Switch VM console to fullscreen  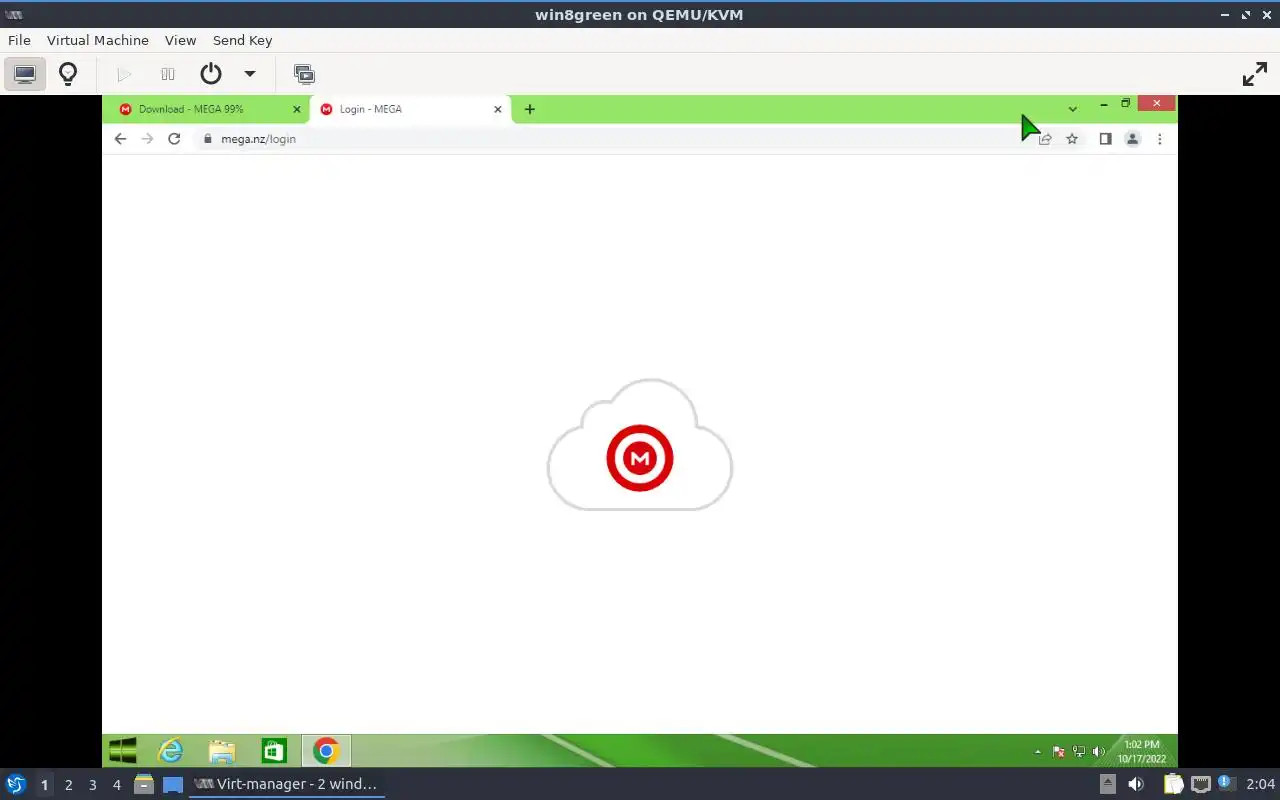(1254, 74)
